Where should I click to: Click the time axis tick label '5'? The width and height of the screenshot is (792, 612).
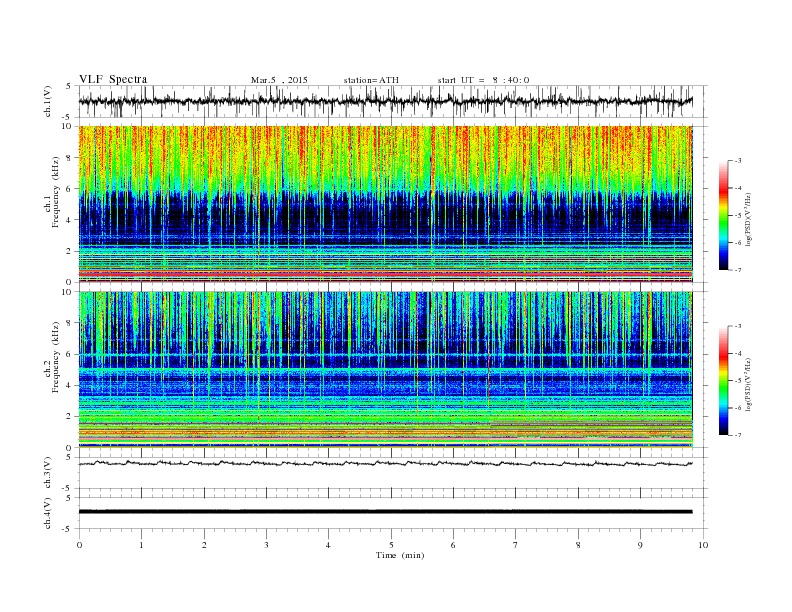(391, 545)
